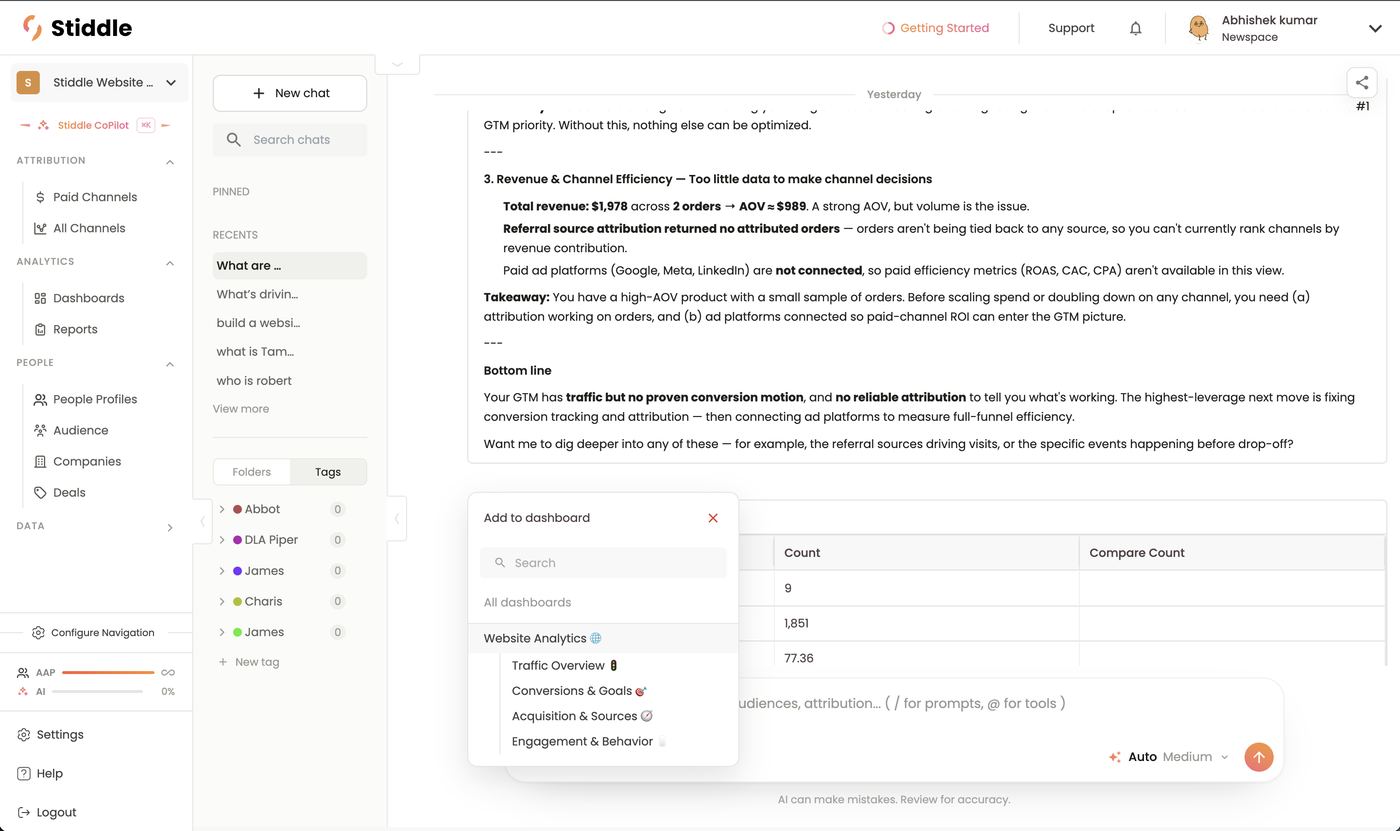The width and height of the screenshot is (1400, 831).
Task: Switch to the Tags tab
Action: [328, 472]
